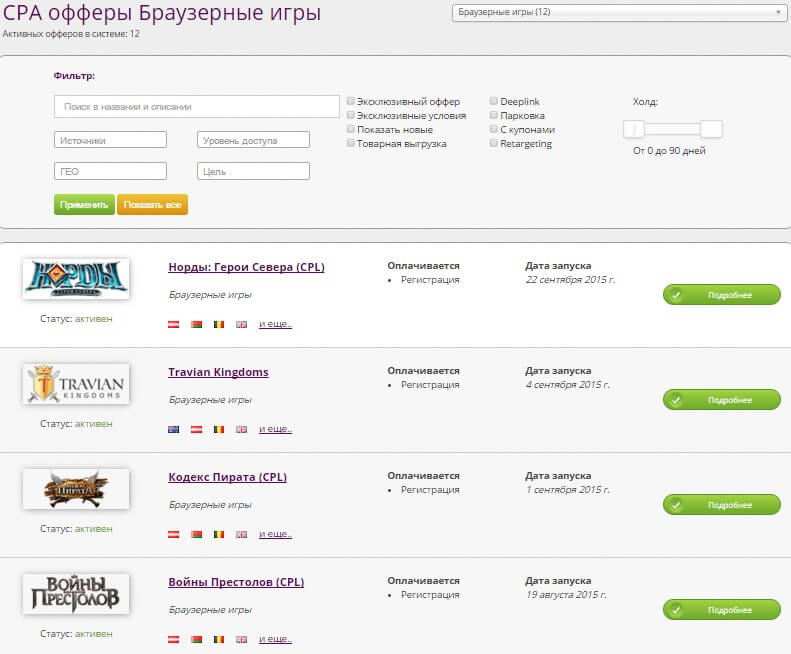This screenshot has width=791, height=654.
Task: Open Подробнее for Кодекс Пирата
Action: (x=722, y=505)
